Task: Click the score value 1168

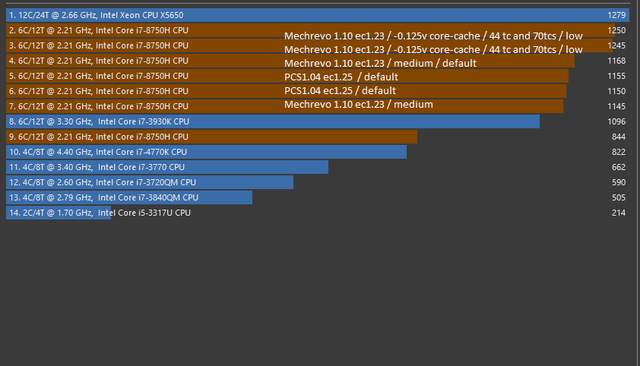Action: (x=616, y=61)
